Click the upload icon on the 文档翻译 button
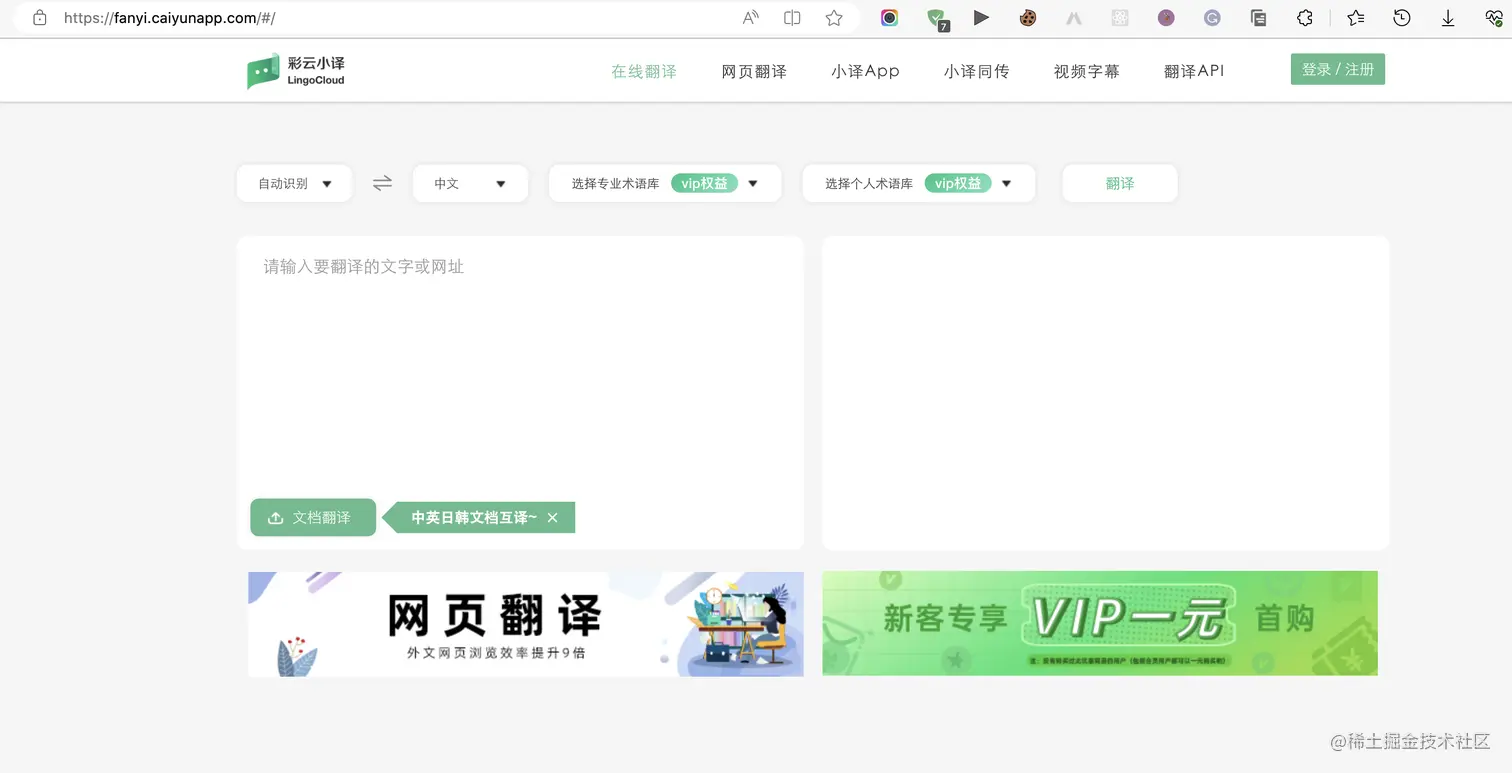 [275, 517]
